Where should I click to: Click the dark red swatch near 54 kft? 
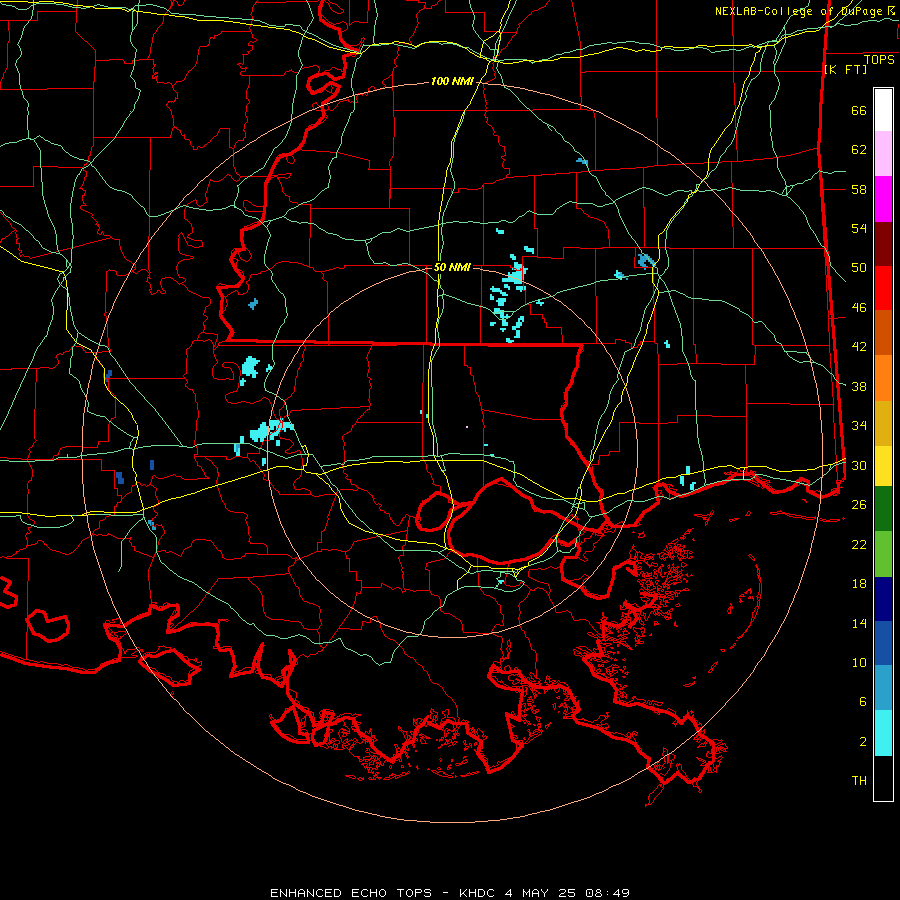coord(883,244)
